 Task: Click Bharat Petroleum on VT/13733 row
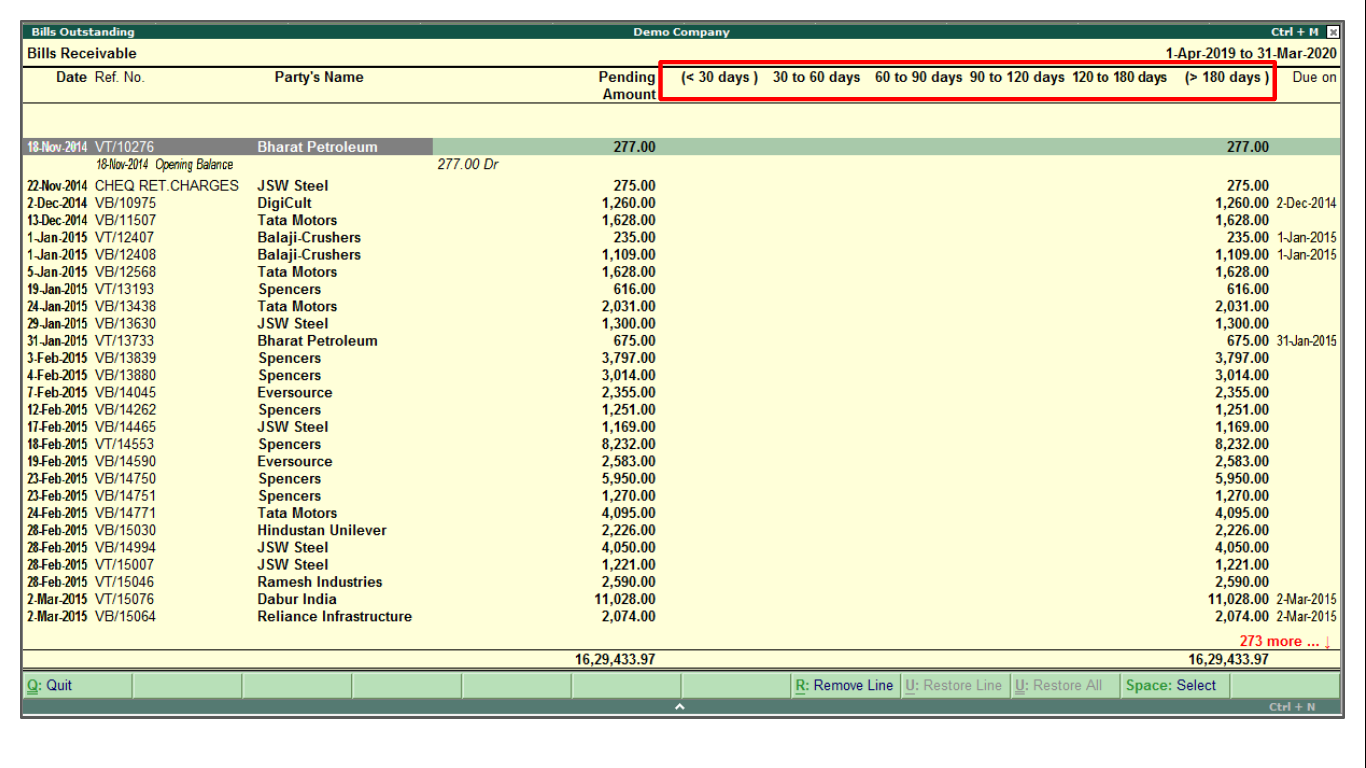(x=317, y=341)
